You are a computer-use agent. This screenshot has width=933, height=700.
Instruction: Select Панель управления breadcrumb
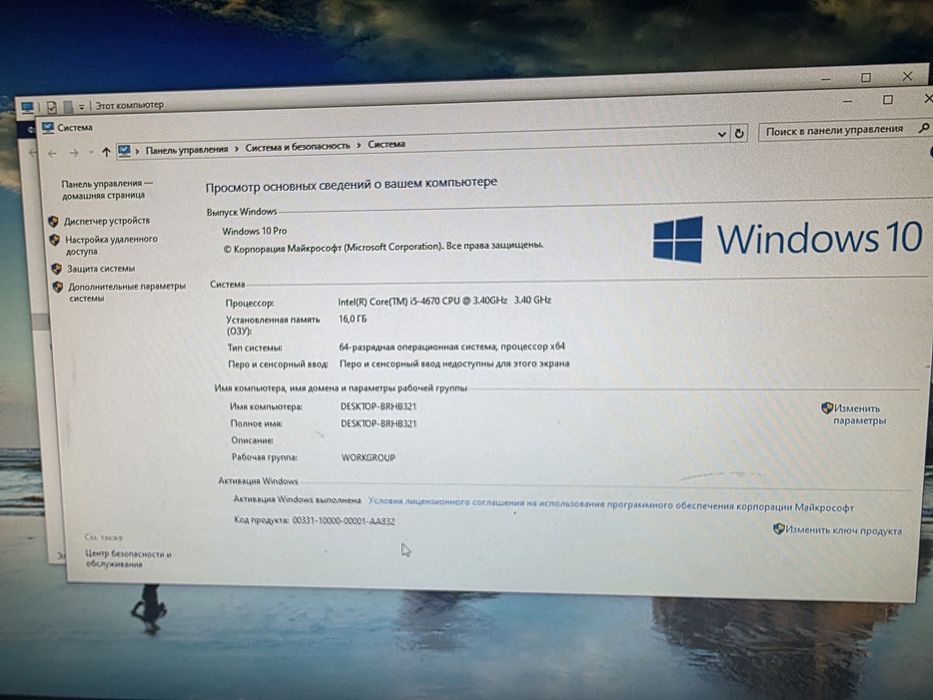[187, 149]
